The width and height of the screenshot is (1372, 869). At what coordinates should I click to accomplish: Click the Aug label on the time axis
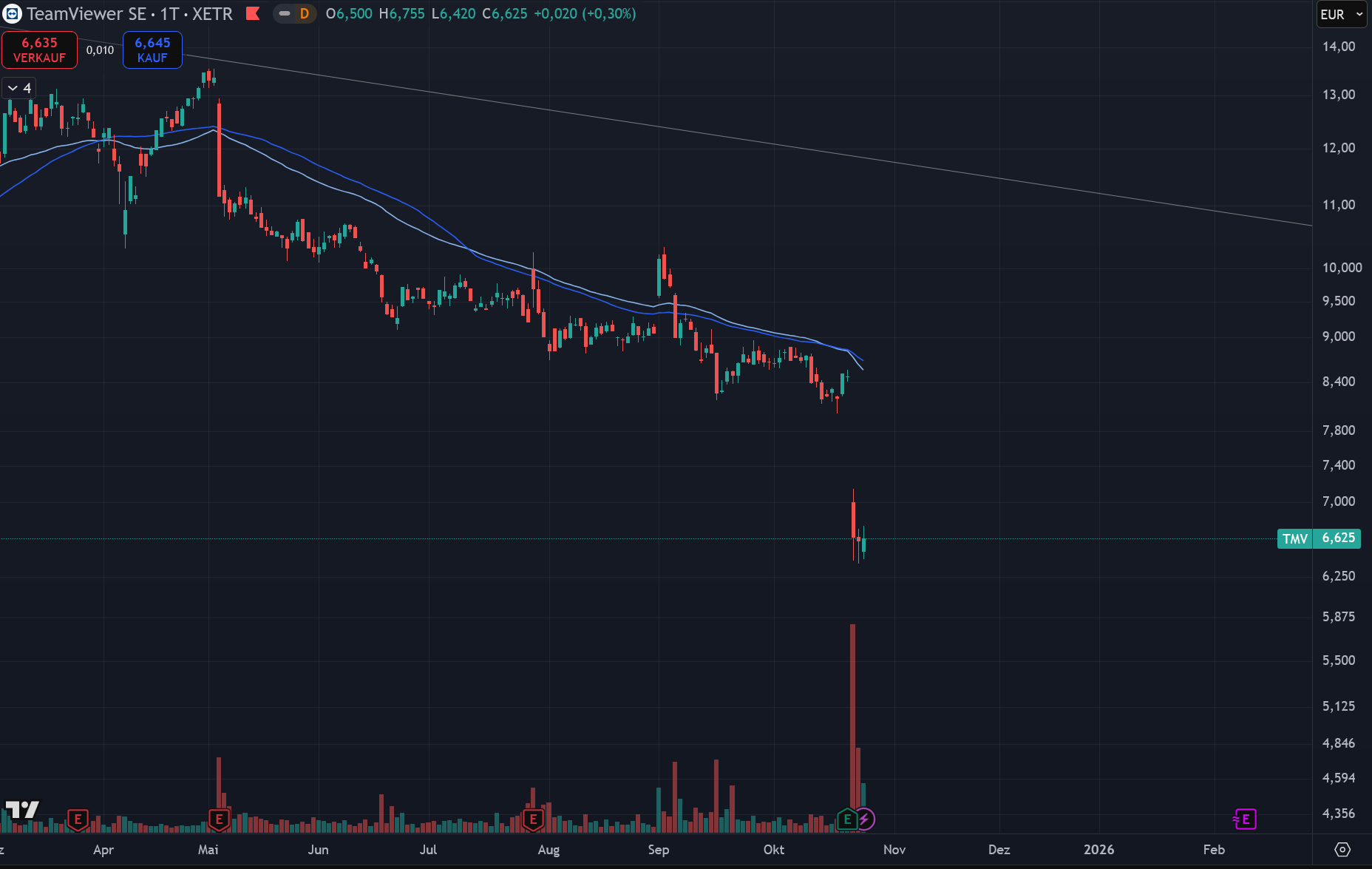(x=549, y=850)
